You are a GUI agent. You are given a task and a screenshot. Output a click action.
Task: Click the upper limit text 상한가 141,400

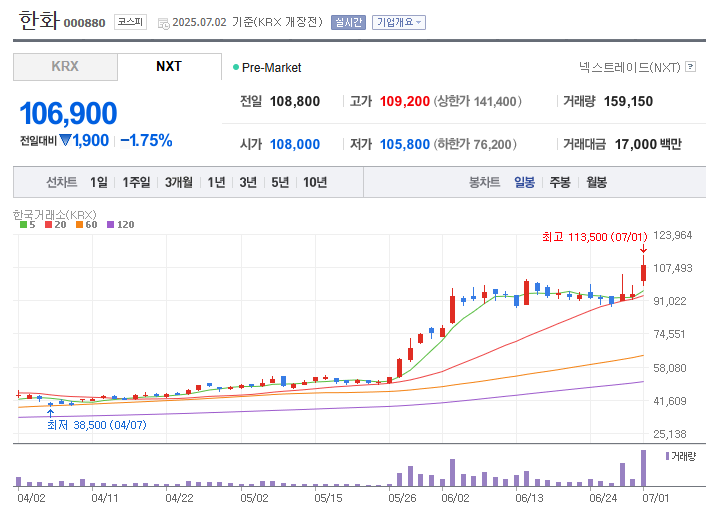click(x=478, y=101)
